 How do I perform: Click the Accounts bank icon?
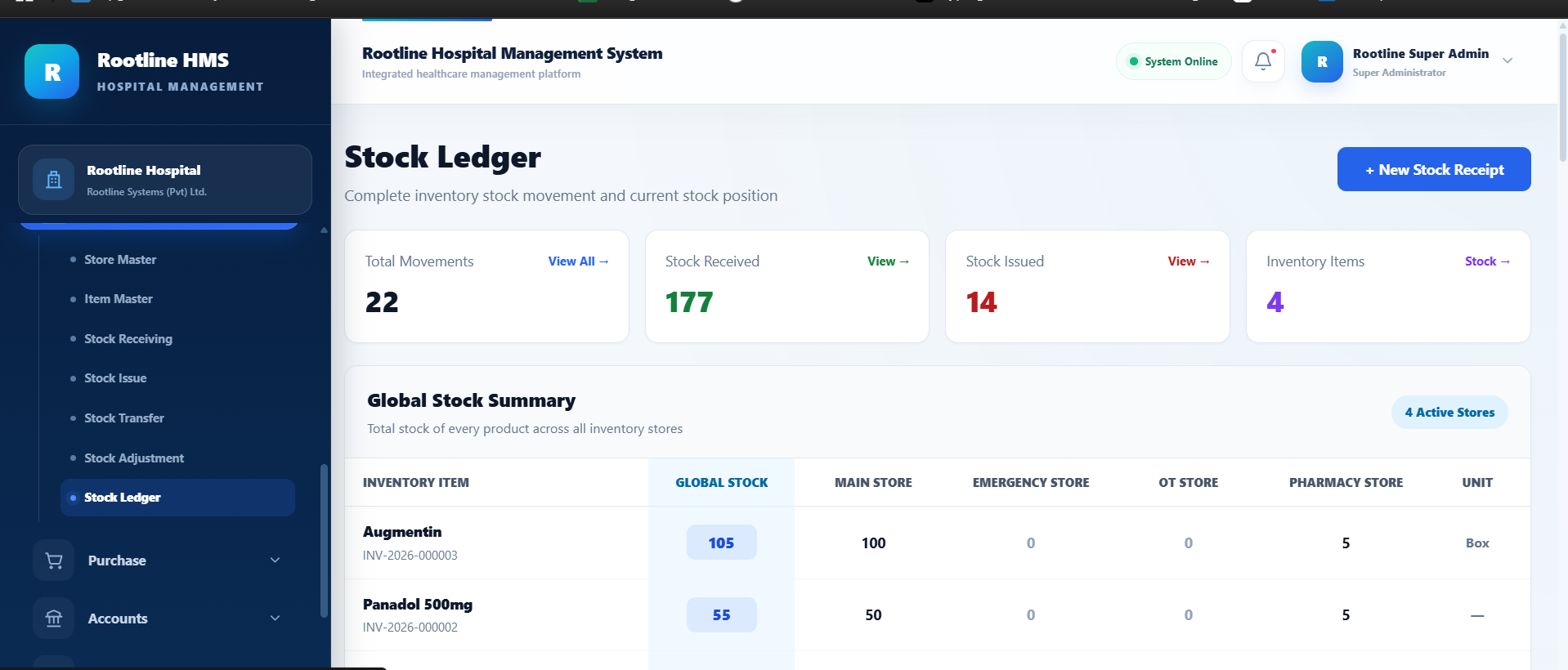click(x=54, y=619)
